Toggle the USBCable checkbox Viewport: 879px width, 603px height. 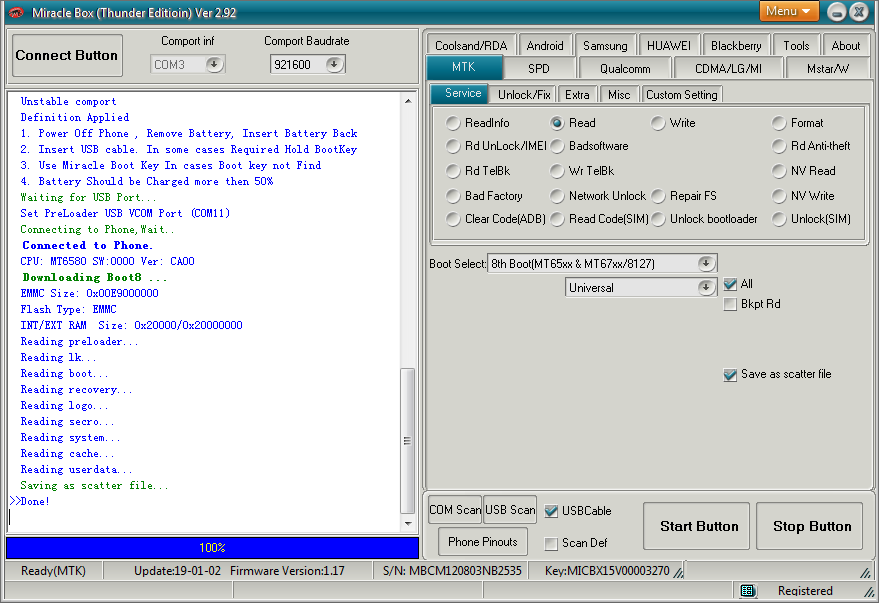(552, 511)
